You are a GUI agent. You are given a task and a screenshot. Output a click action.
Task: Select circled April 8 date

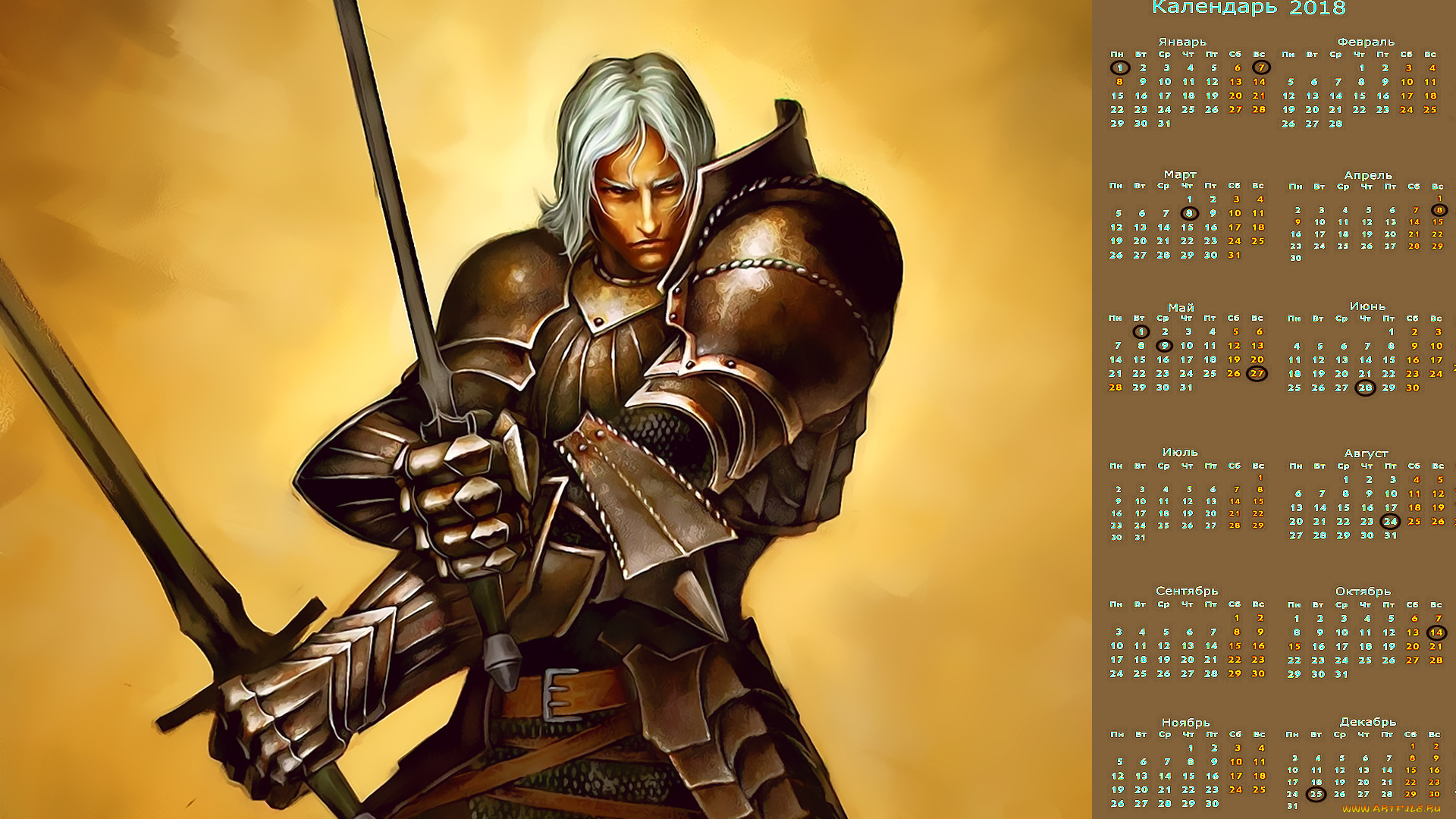1439,210
